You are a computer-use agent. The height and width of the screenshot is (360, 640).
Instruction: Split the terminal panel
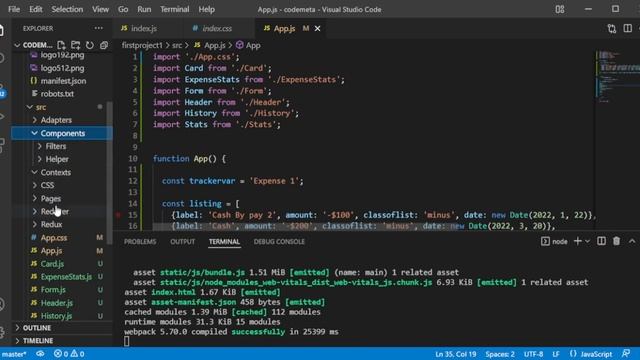point(601,241)
